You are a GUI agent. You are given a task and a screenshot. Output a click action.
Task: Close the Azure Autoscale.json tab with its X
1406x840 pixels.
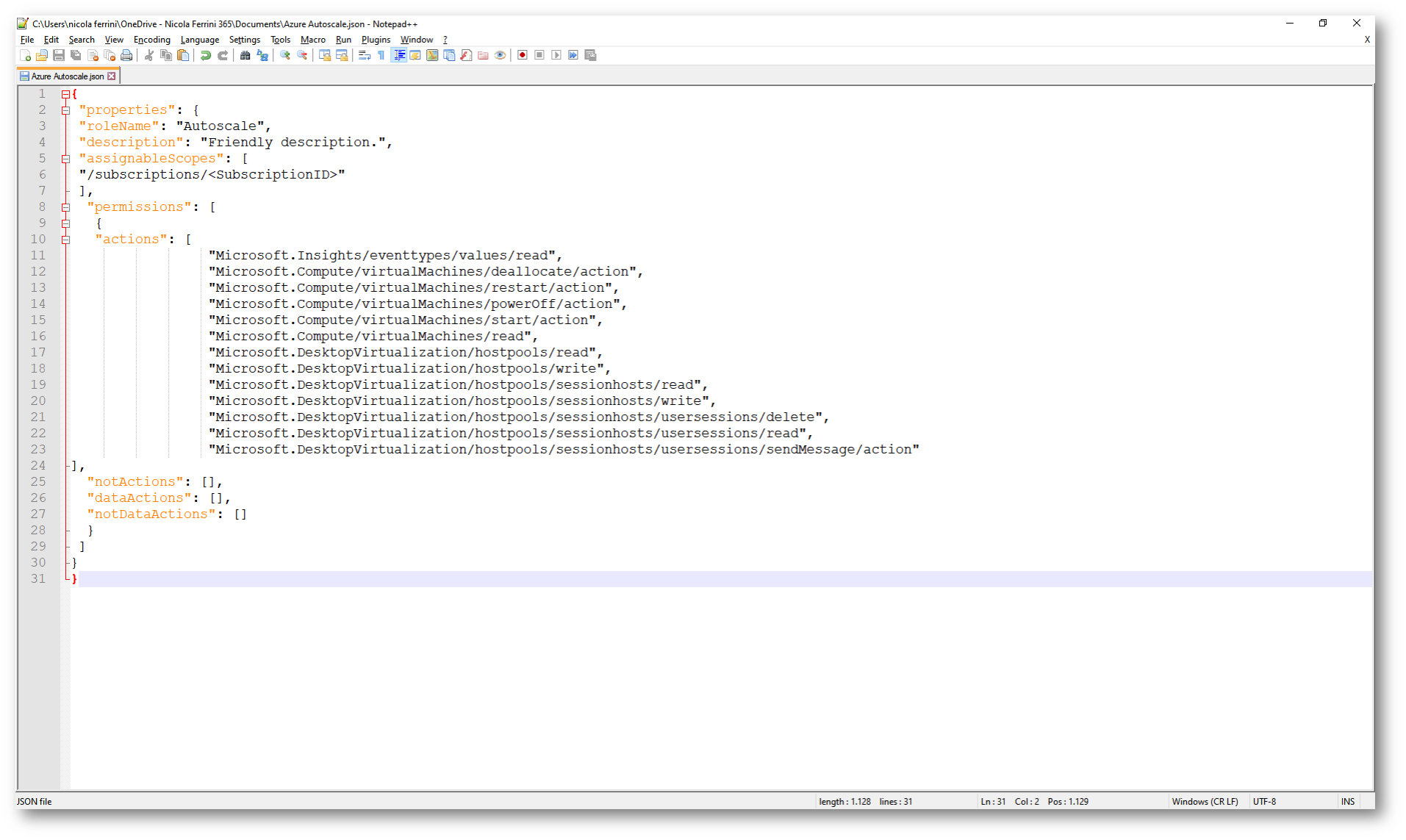(112, 76)
